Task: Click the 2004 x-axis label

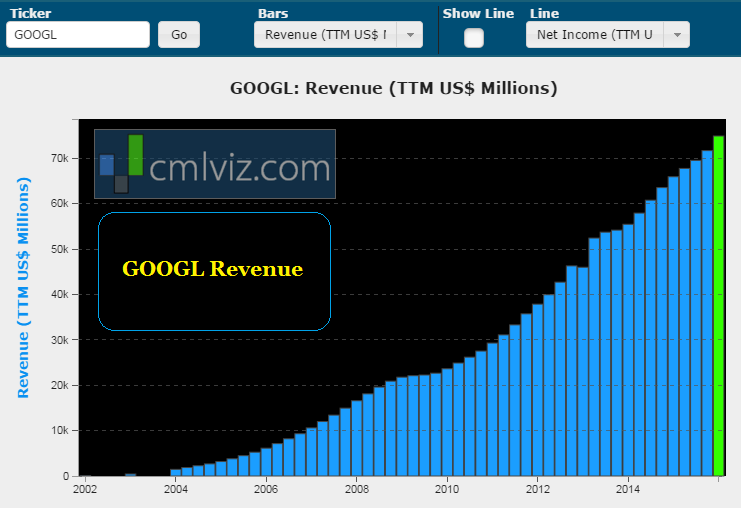Action: pyautogui.click(x=175, y=489)
